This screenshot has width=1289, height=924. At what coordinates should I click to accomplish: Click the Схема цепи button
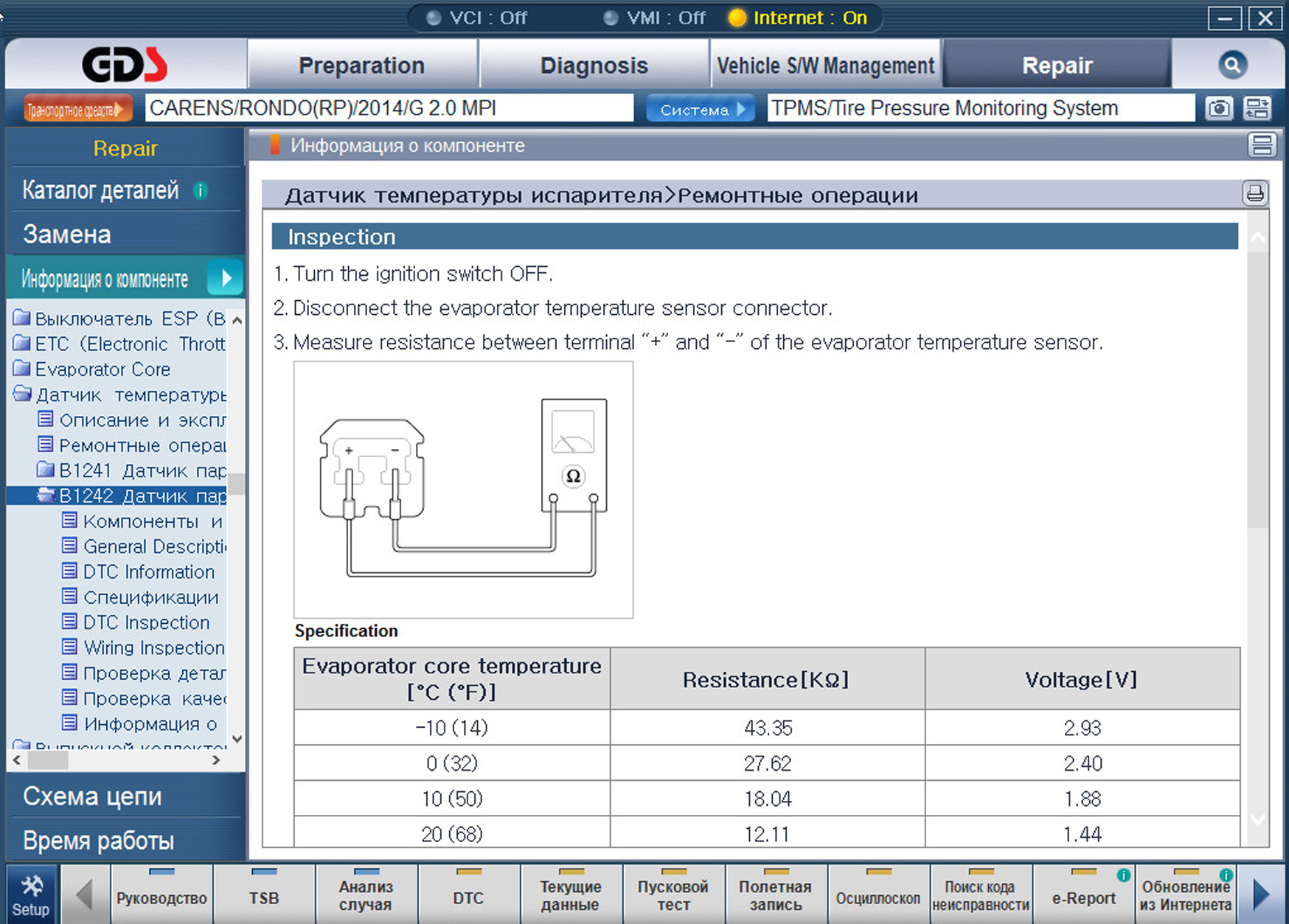coord(92,796)
